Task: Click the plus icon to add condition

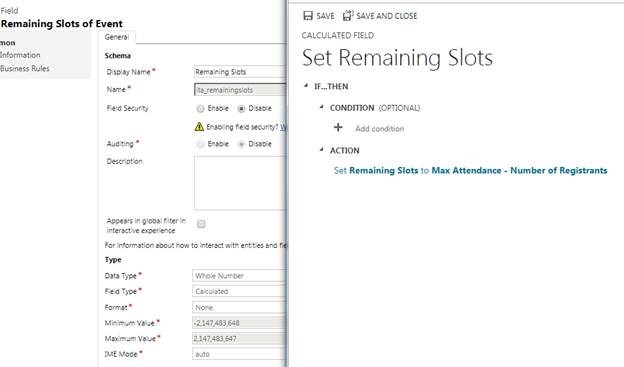Action: [338, 127]
